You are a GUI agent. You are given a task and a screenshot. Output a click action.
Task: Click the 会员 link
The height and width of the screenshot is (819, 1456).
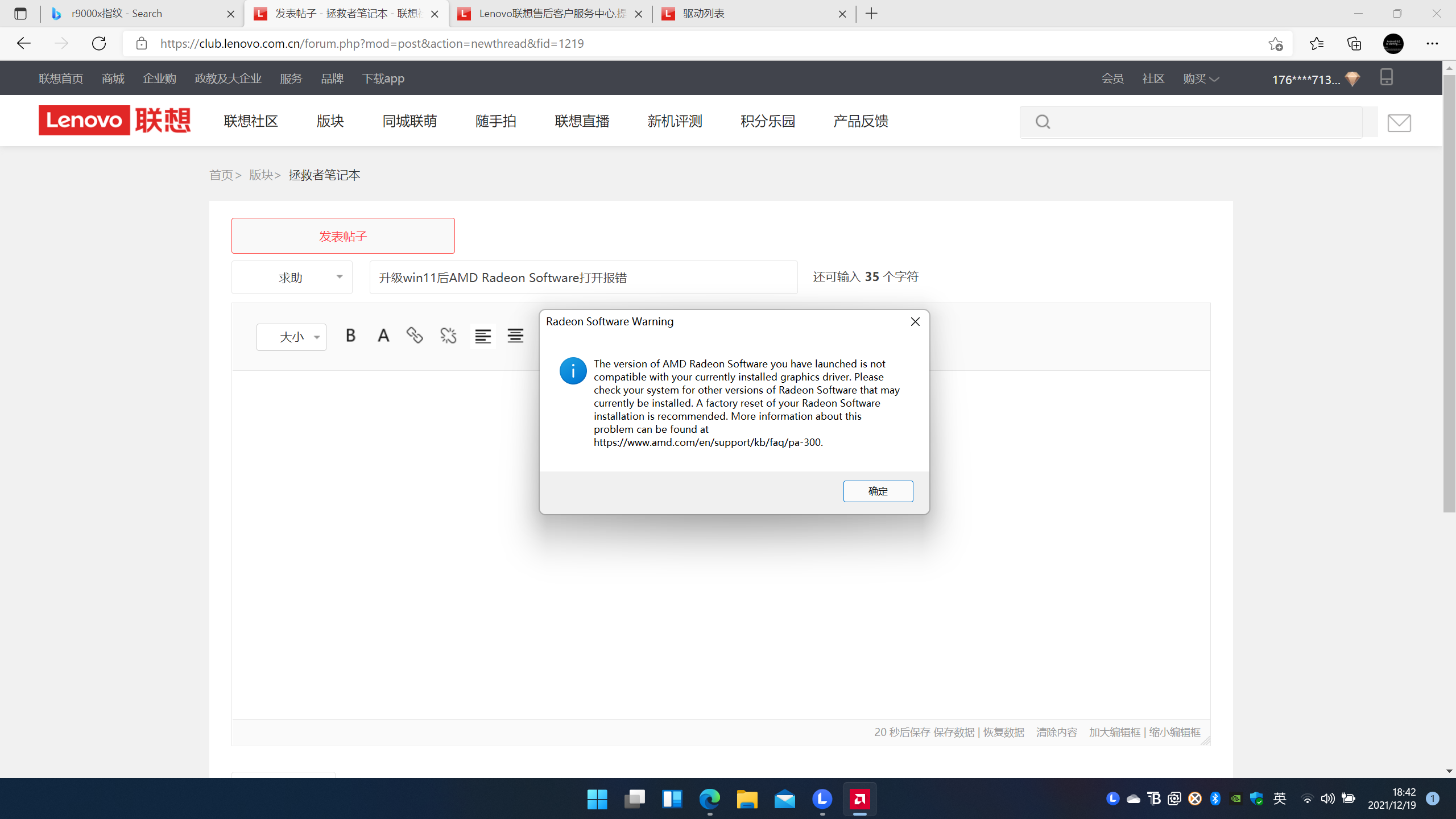[1112, 78]
